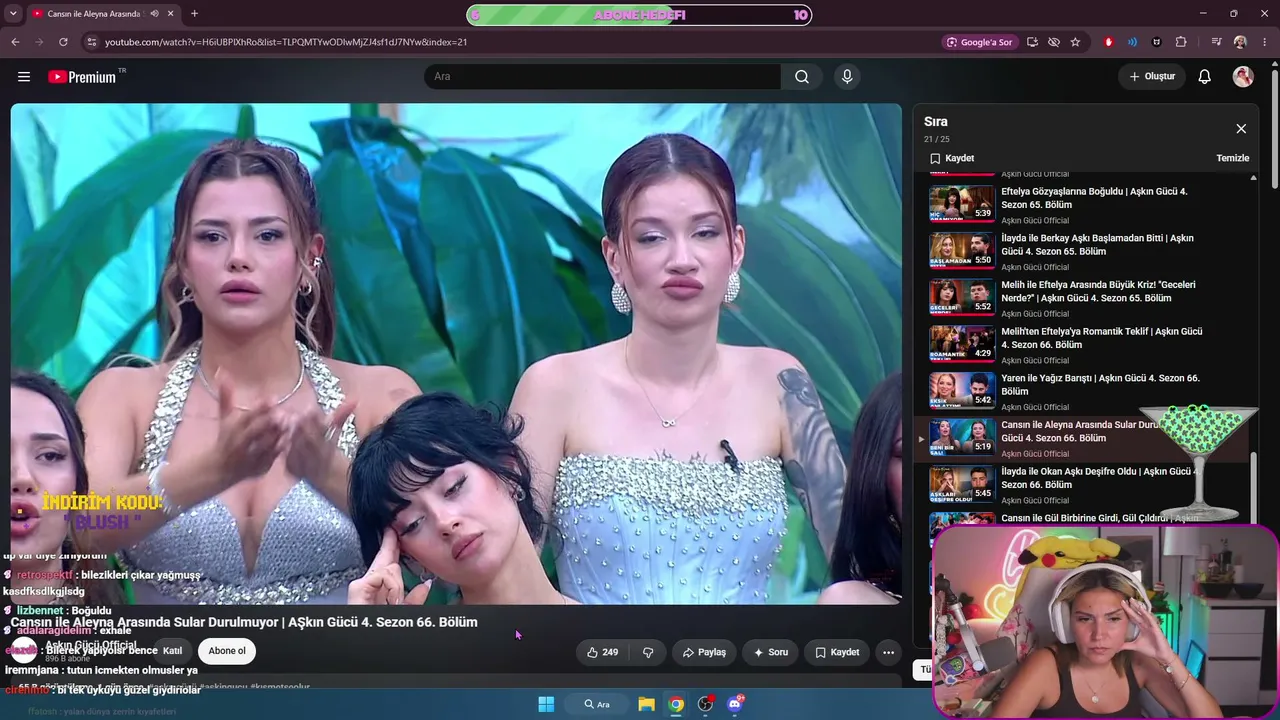Click the install app icon in address bar

pos(1032,42)
